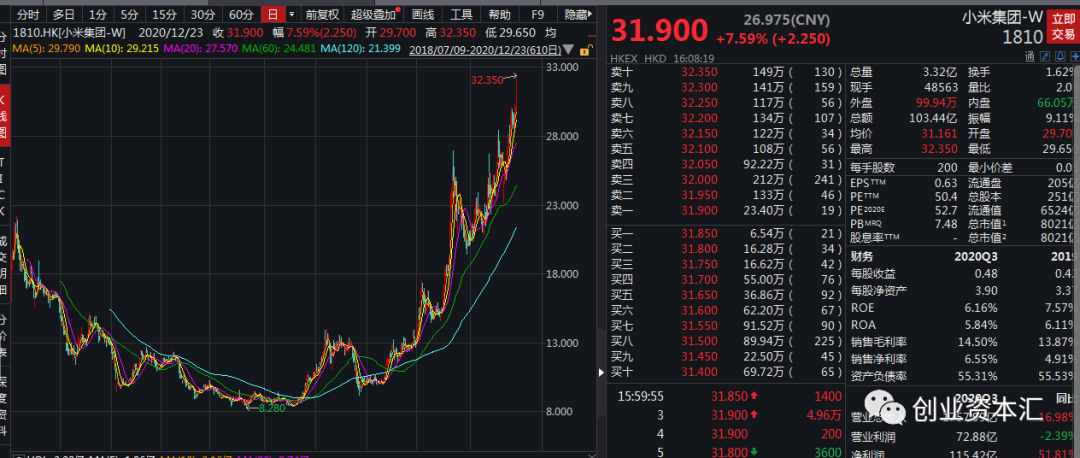
Task: Select the 卖五 32.100 ask row
Action: pyautogui.click(x=727, y=149)
